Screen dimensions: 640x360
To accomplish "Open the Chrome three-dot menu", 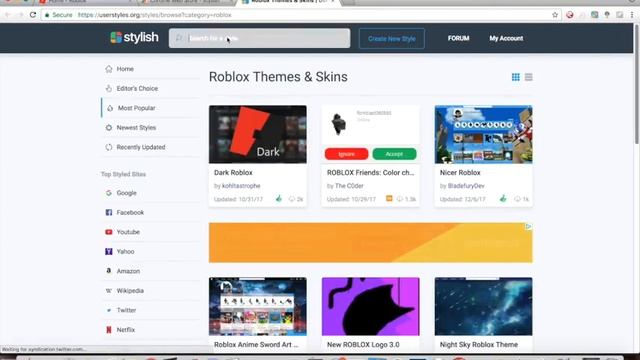I will [632, 15].
